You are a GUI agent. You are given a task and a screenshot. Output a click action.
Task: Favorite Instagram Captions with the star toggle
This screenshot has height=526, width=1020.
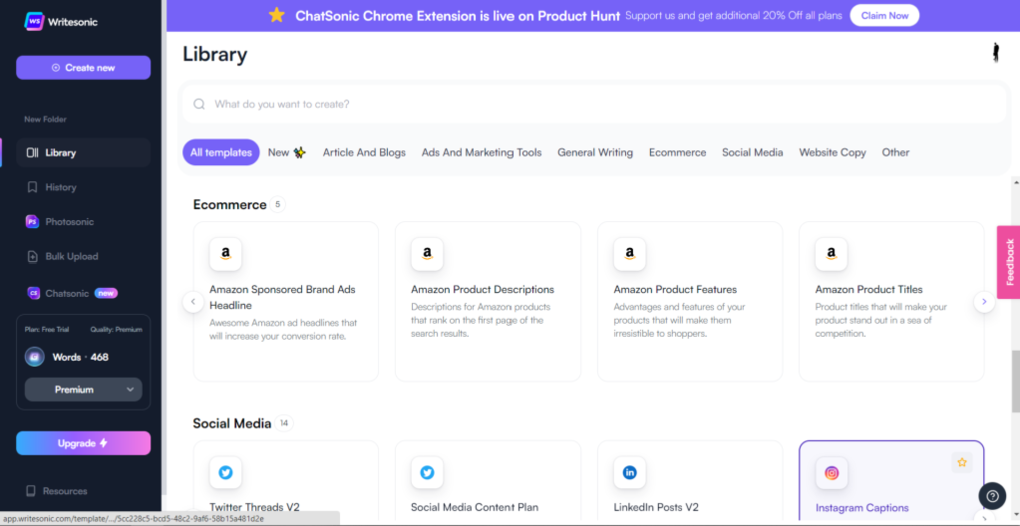coord(962,462)
